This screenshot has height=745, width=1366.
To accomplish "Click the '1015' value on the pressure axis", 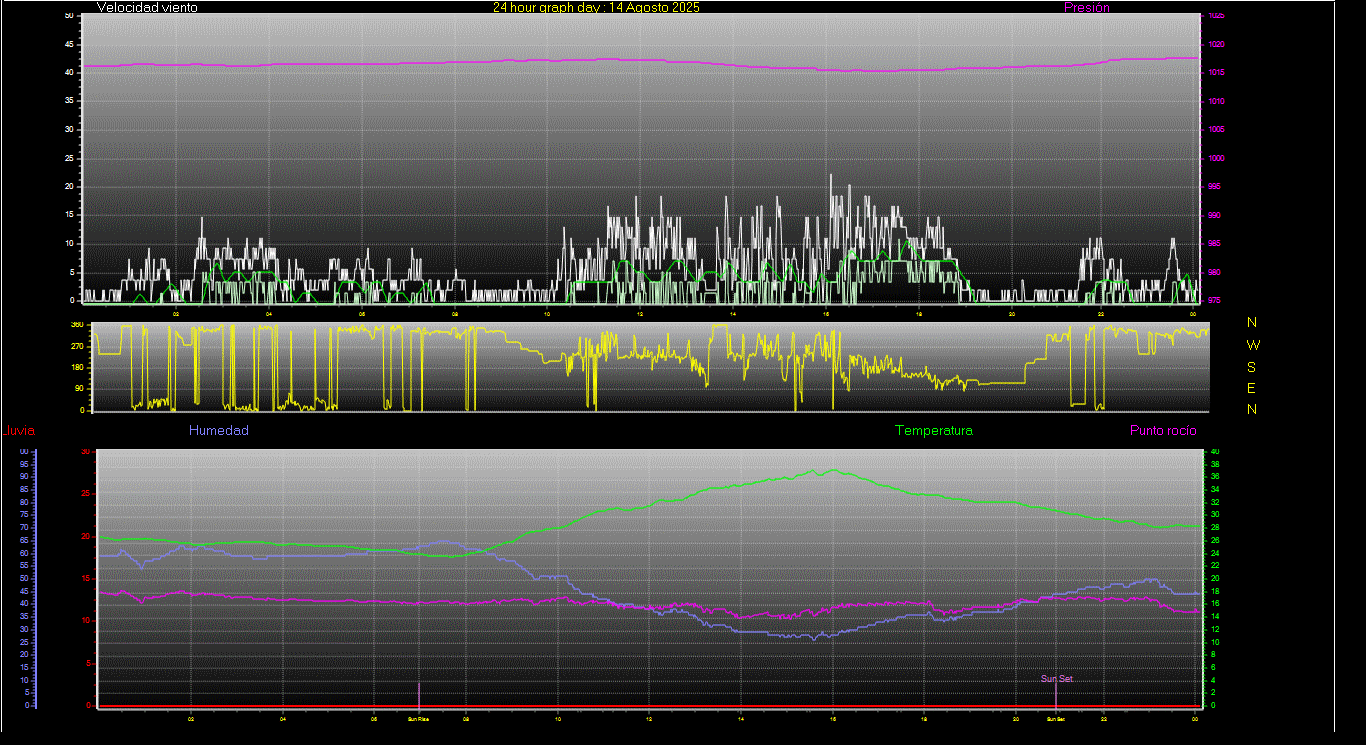I will 1215,73.
